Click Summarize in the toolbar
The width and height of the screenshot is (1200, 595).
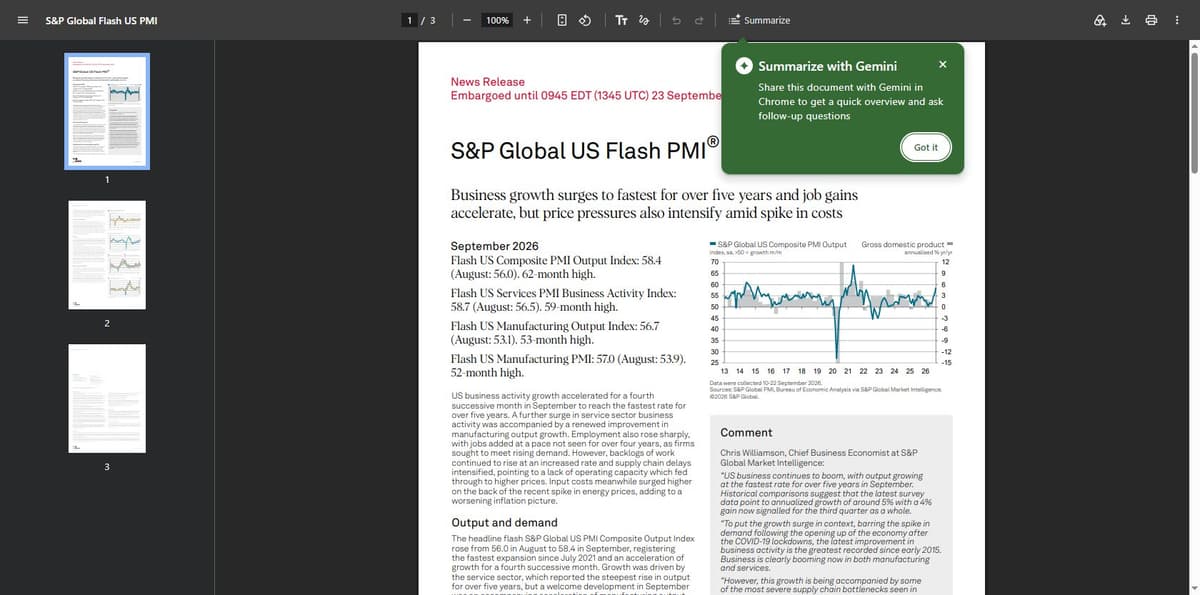coord(759,20)
